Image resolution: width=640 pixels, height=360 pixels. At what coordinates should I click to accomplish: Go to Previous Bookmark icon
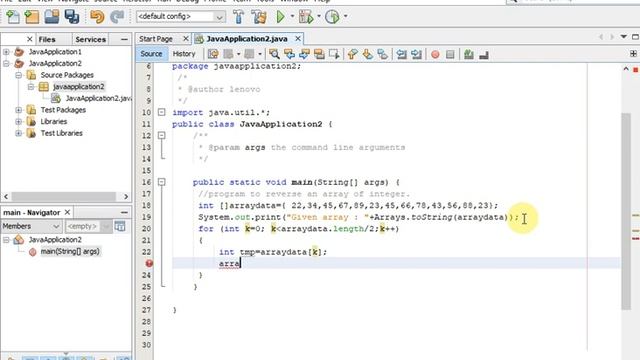pyautogui.click(x=353, y=54)
